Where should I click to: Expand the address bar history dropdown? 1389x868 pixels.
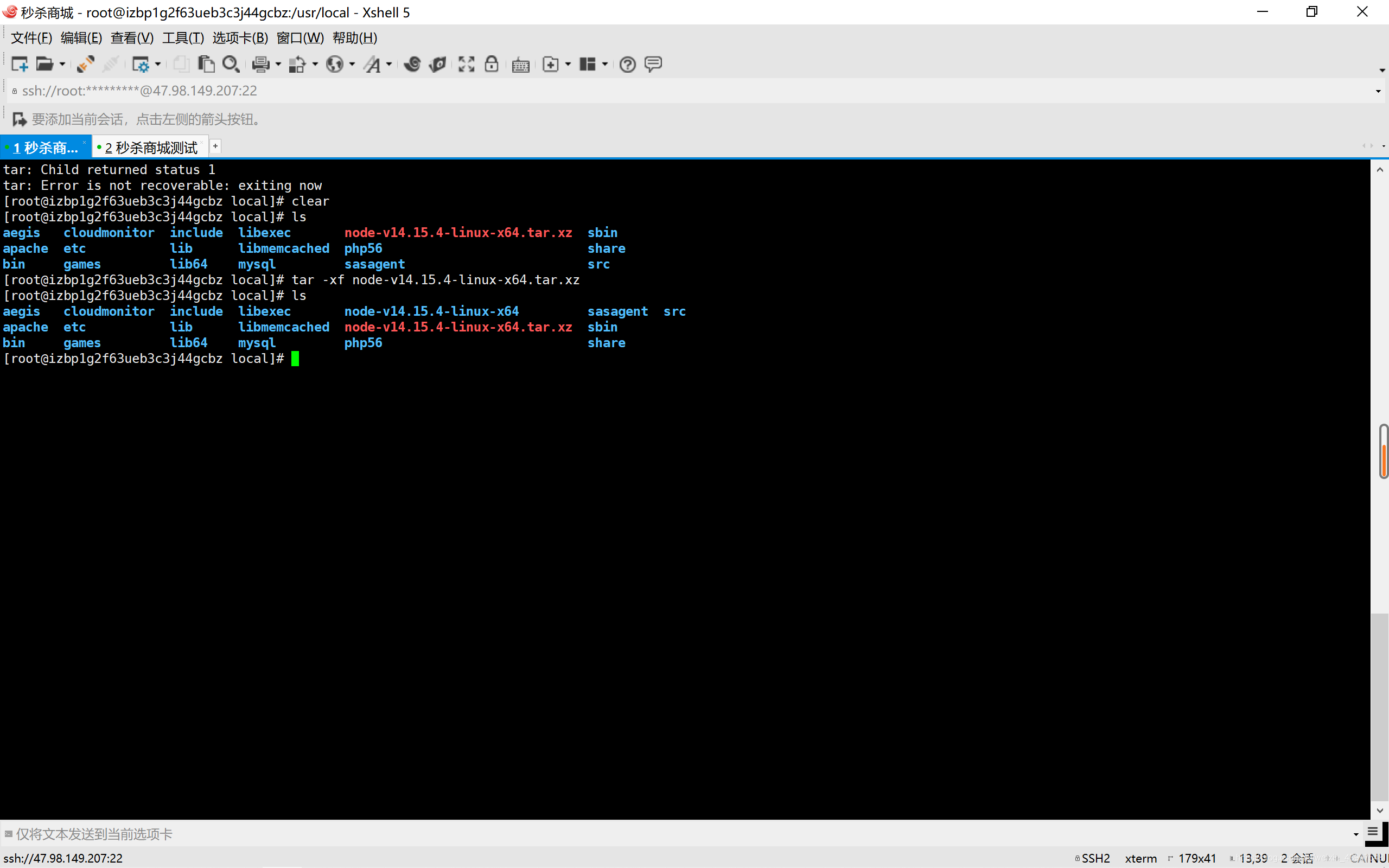point(1378,91)
